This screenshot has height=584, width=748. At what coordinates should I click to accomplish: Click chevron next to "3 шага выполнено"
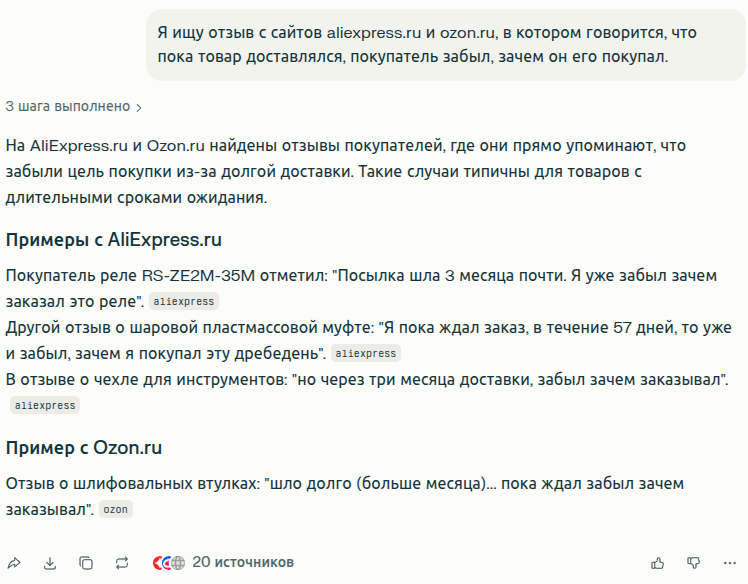[139, 107]
